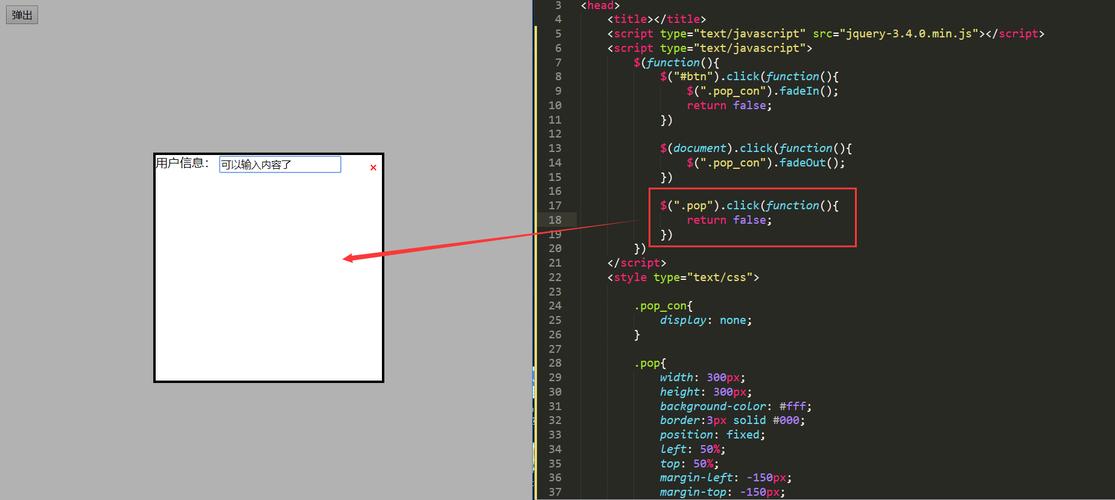Click return false; on line 10

click(x=729, y=105)
